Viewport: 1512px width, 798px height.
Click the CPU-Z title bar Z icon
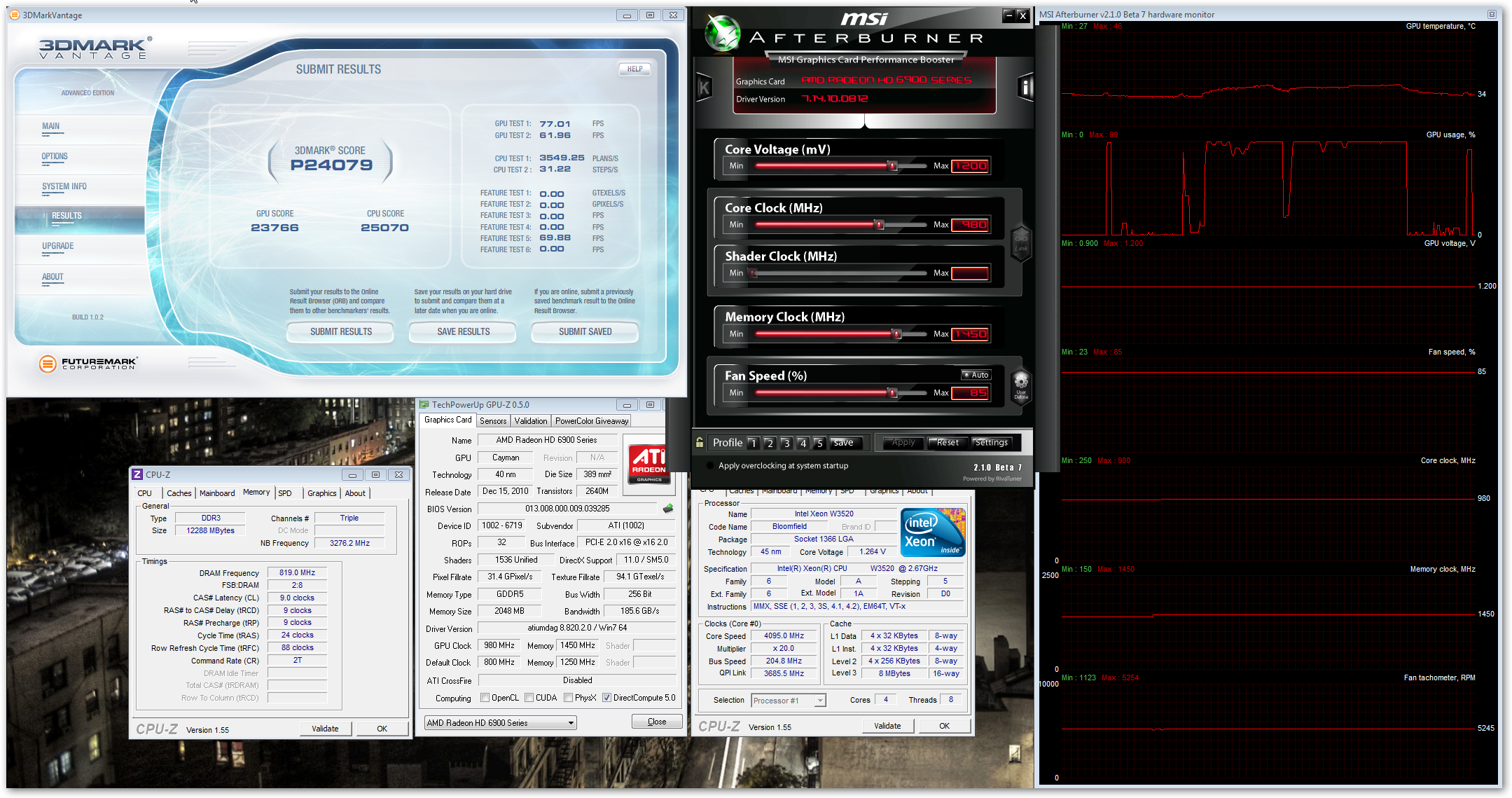point(137,474)
